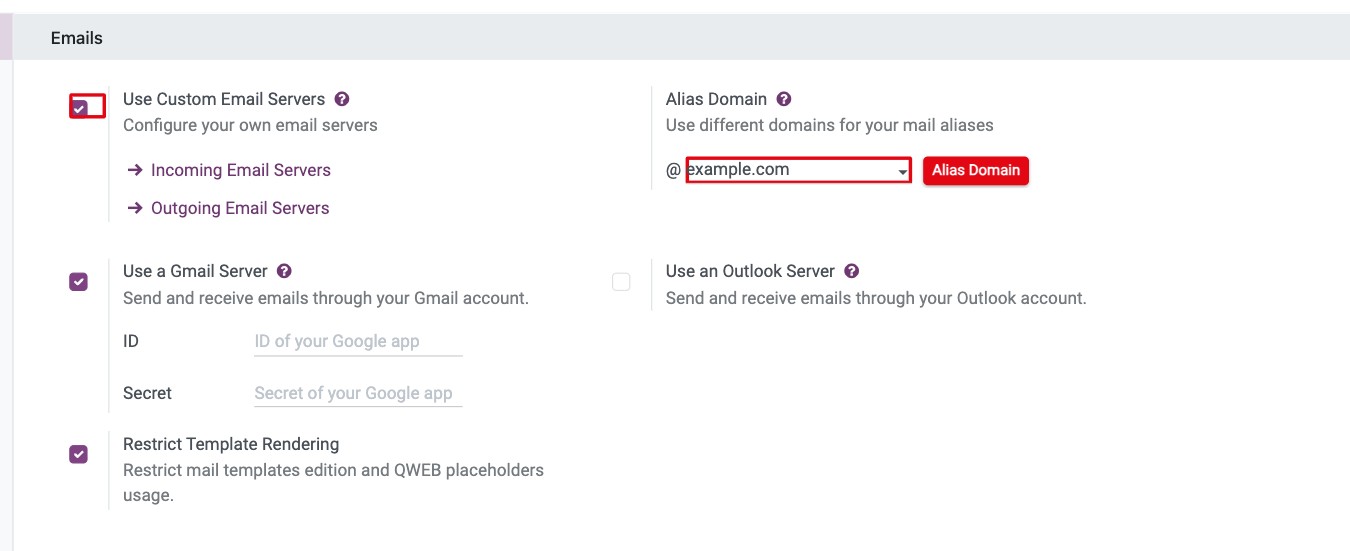Click help icon beside Use an Outlook Server
The image size is (1350, 551).
tap(851, 271)
